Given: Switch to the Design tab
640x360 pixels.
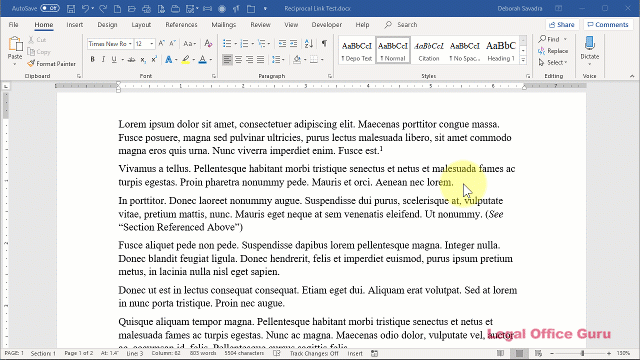Looking at the screenshot, I should coord(107,24).
